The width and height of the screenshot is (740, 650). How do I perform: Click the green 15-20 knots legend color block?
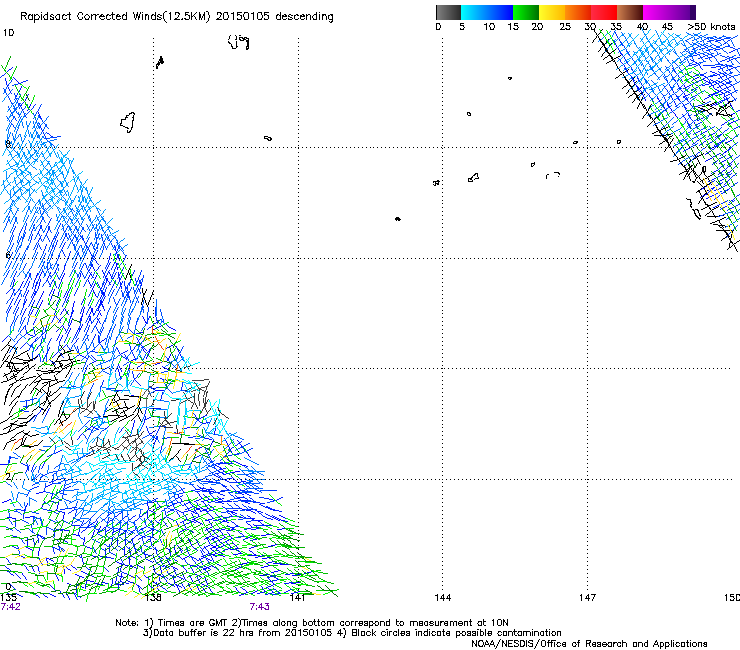click(526, 12)
